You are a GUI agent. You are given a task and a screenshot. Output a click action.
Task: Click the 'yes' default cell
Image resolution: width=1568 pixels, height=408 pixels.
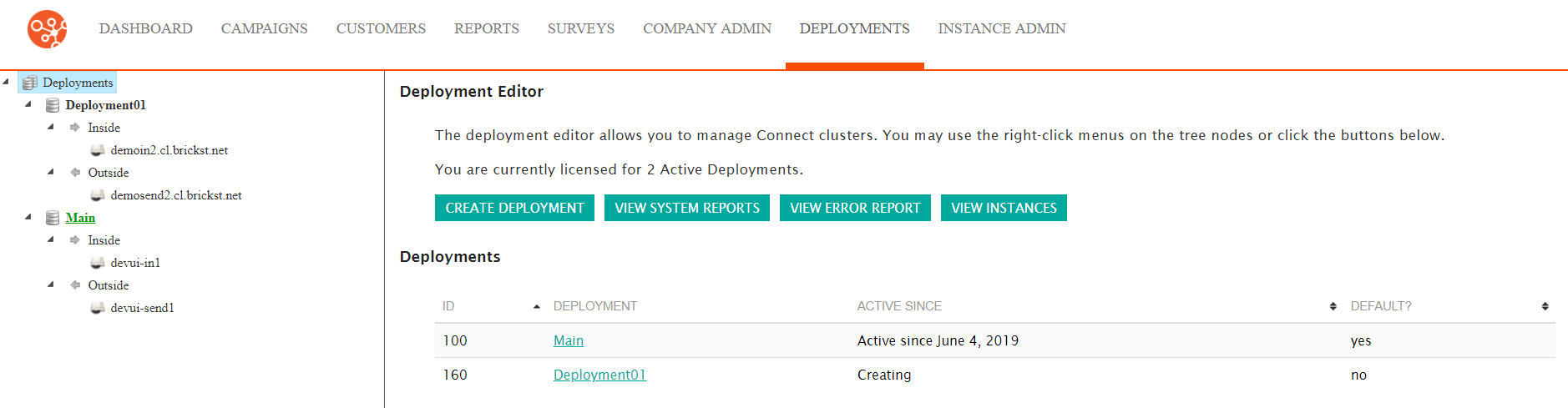coord(1361,340)
